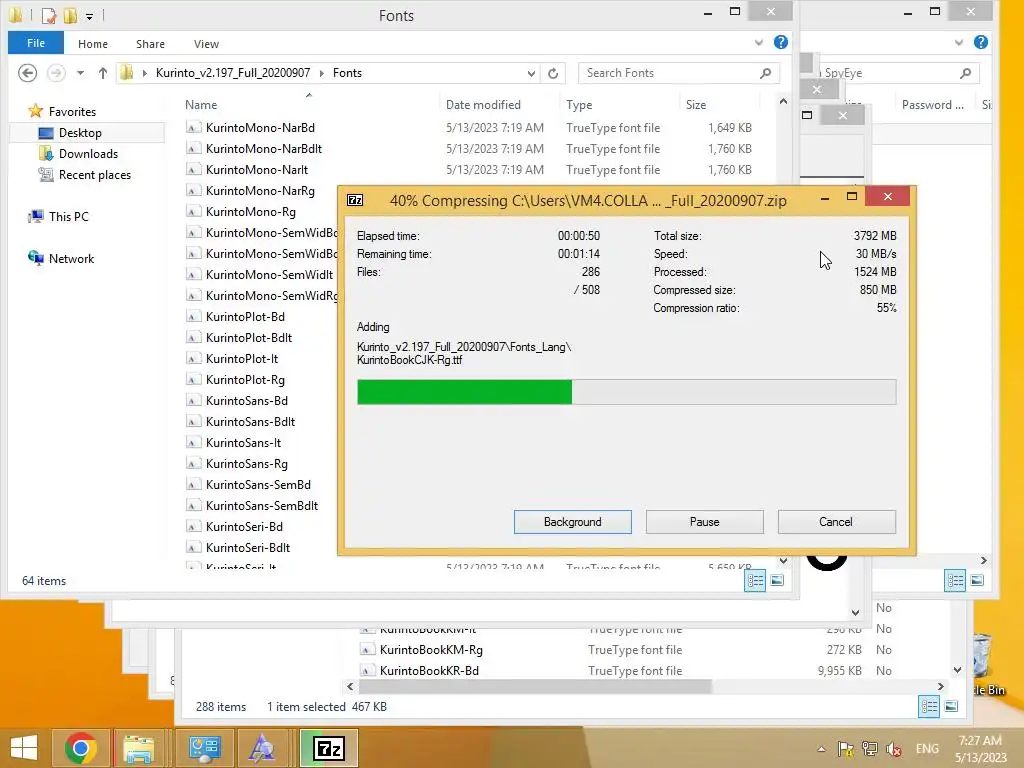Expand the ribbon in Fonts window

758,42
